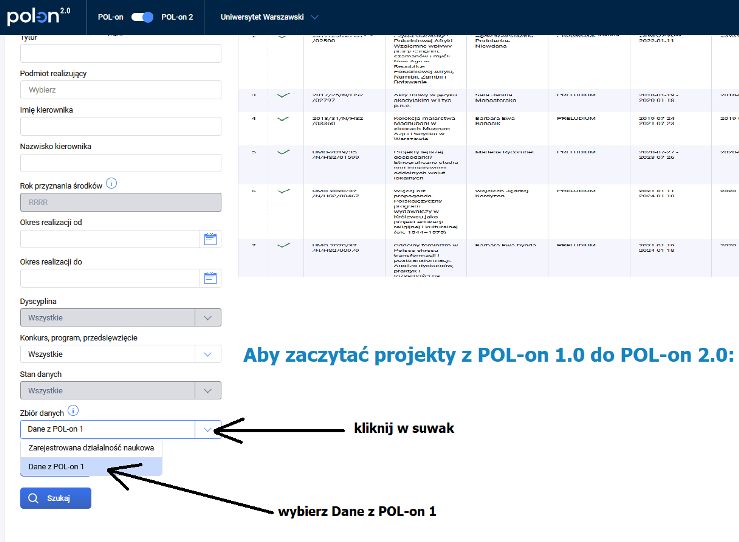
Task: Click the Podmiot realizujący Wybierz field
Action: (120, 89)
